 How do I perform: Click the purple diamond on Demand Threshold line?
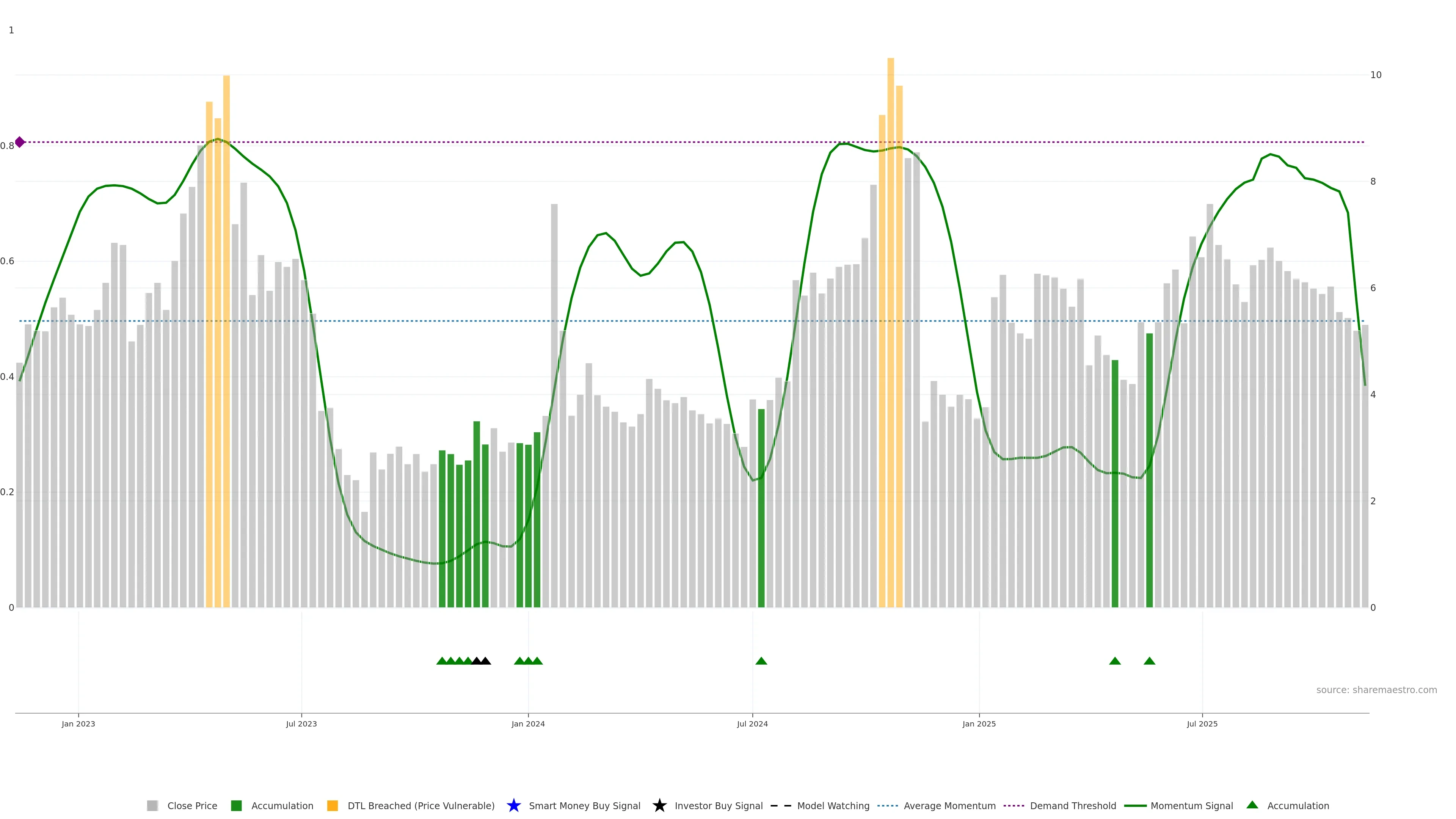point(20,142)
